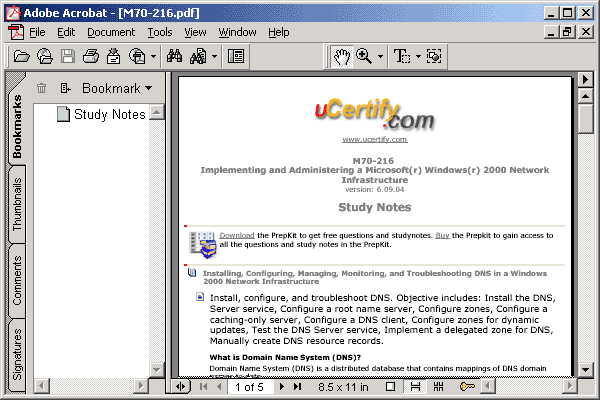Switch to the Bookmarks tab
Screen dimensions: 600x400
[x=17, y=126]
